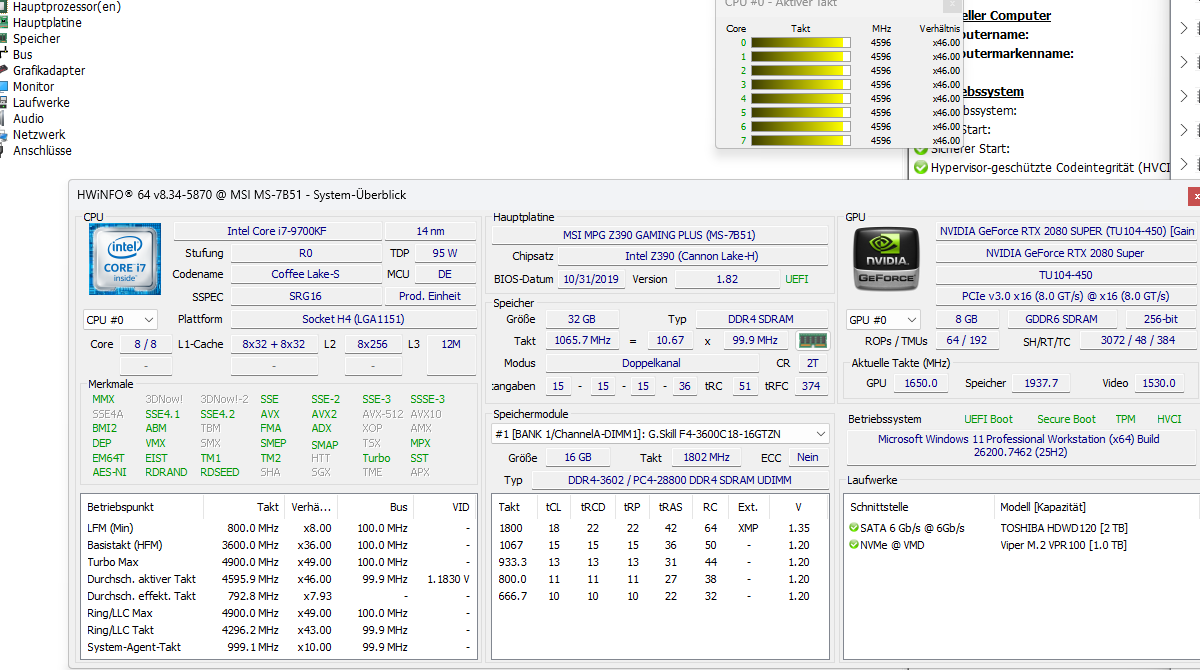1200x670 pixels.
Task: Click the Doppelkanal mode field
Action: (x=650, y=363)
